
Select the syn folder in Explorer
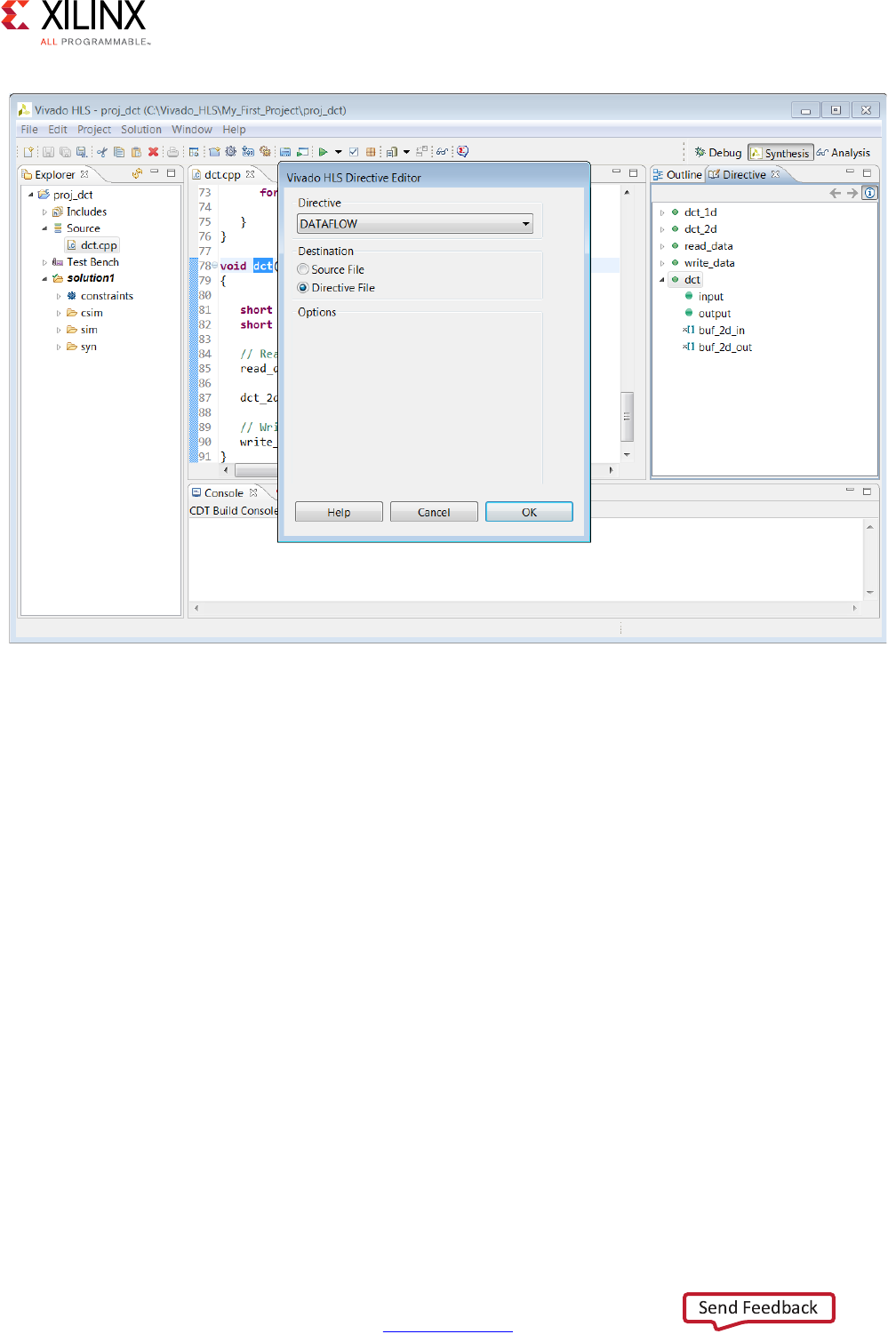point(83,347)
